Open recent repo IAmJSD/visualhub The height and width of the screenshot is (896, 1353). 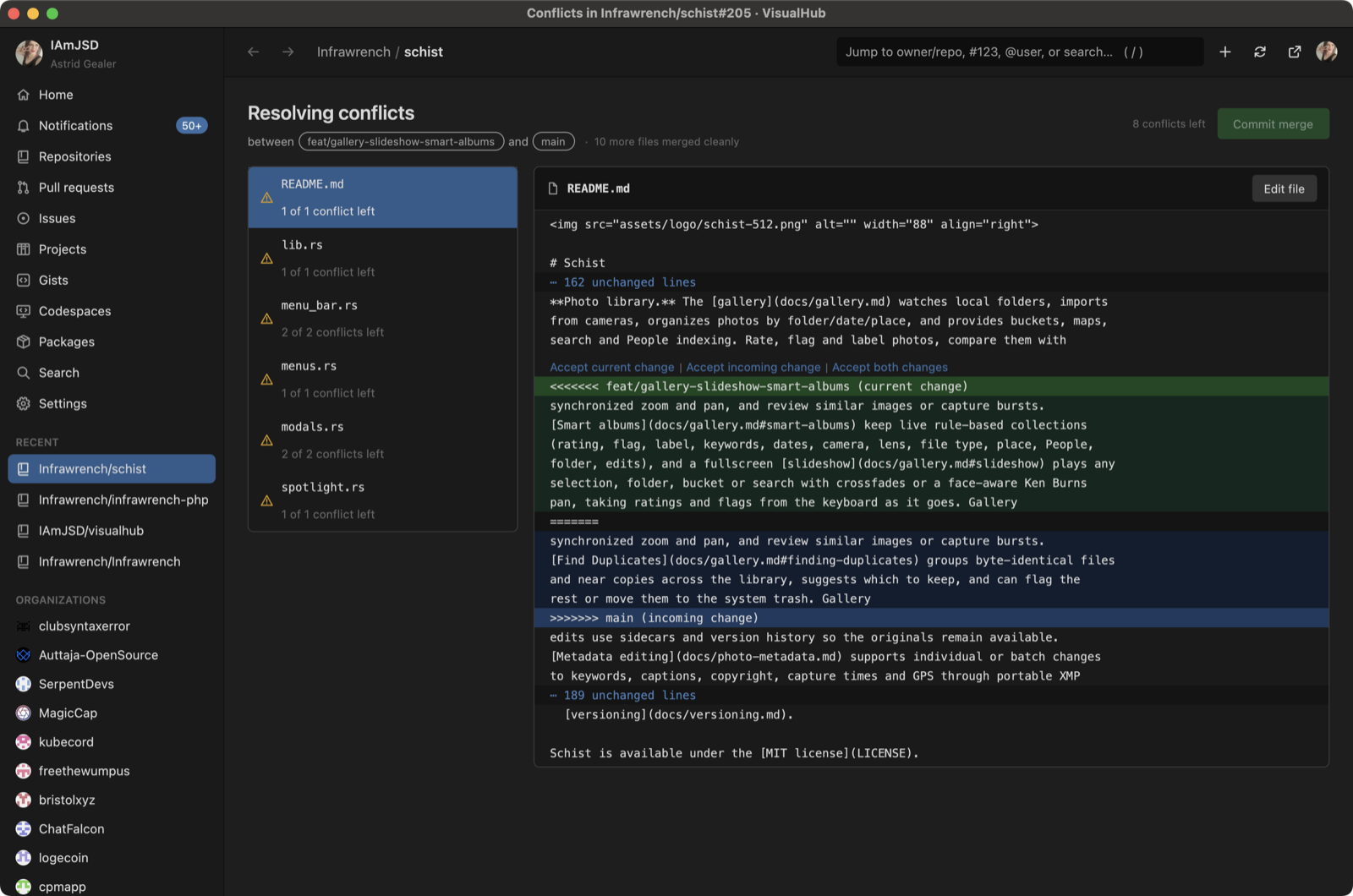click(x=112, y=531)
